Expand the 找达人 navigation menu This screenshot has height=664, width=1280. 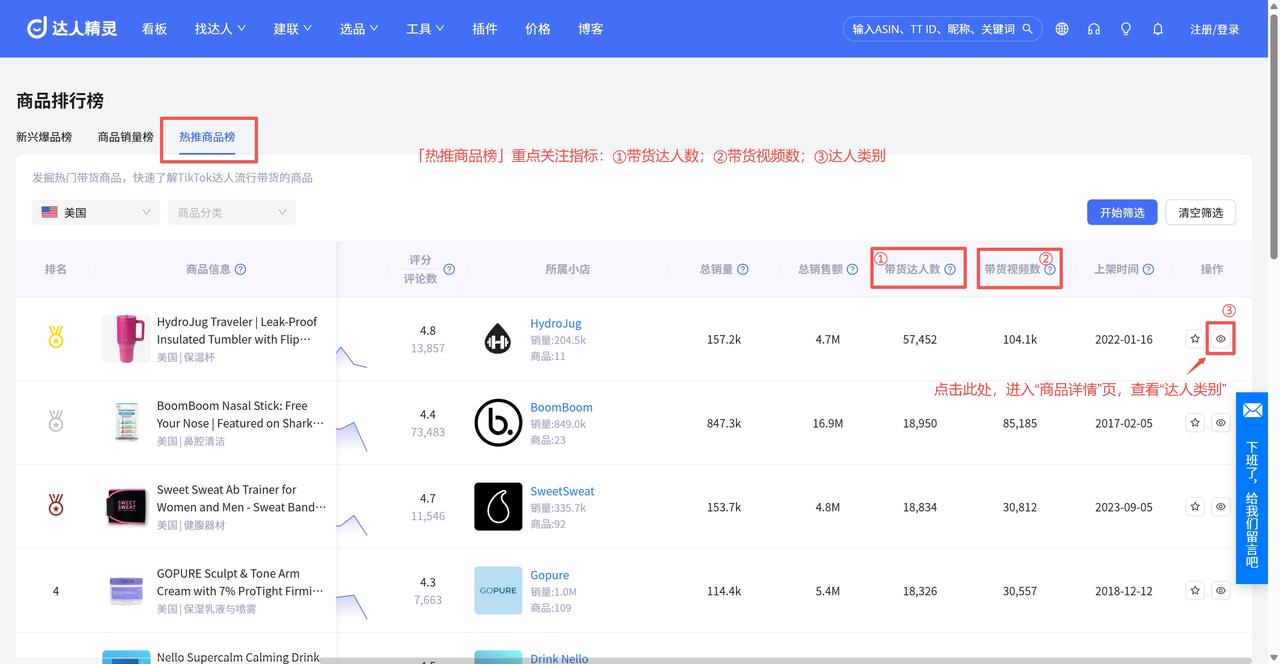click(220, 29)
